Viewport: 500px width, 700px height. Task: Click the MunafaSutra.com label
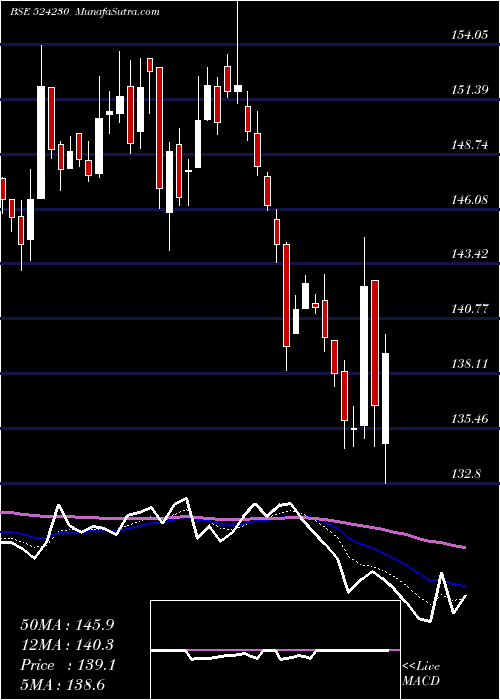pyautogui.click(x=118, y=12)
